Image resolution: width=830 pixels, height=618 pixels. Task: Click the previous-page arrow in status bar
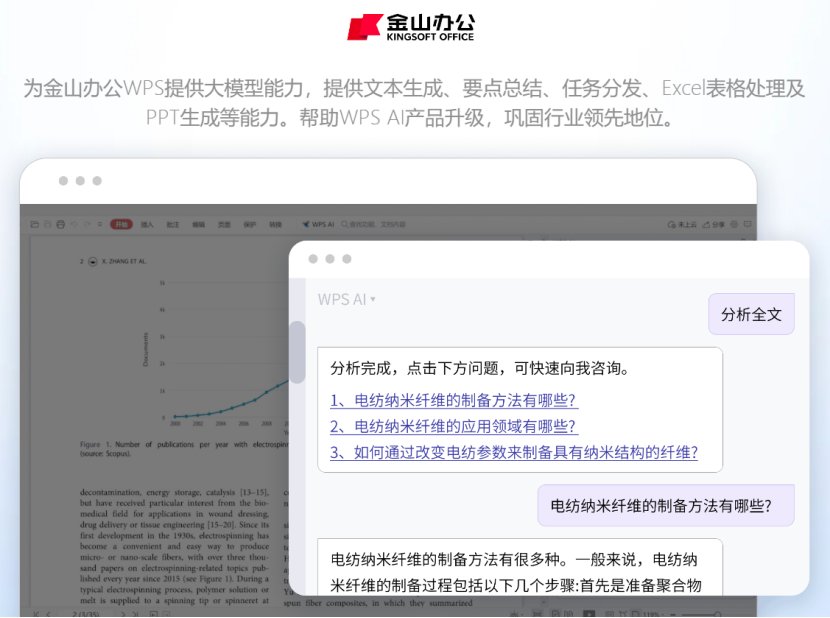(x=48, y=614)
